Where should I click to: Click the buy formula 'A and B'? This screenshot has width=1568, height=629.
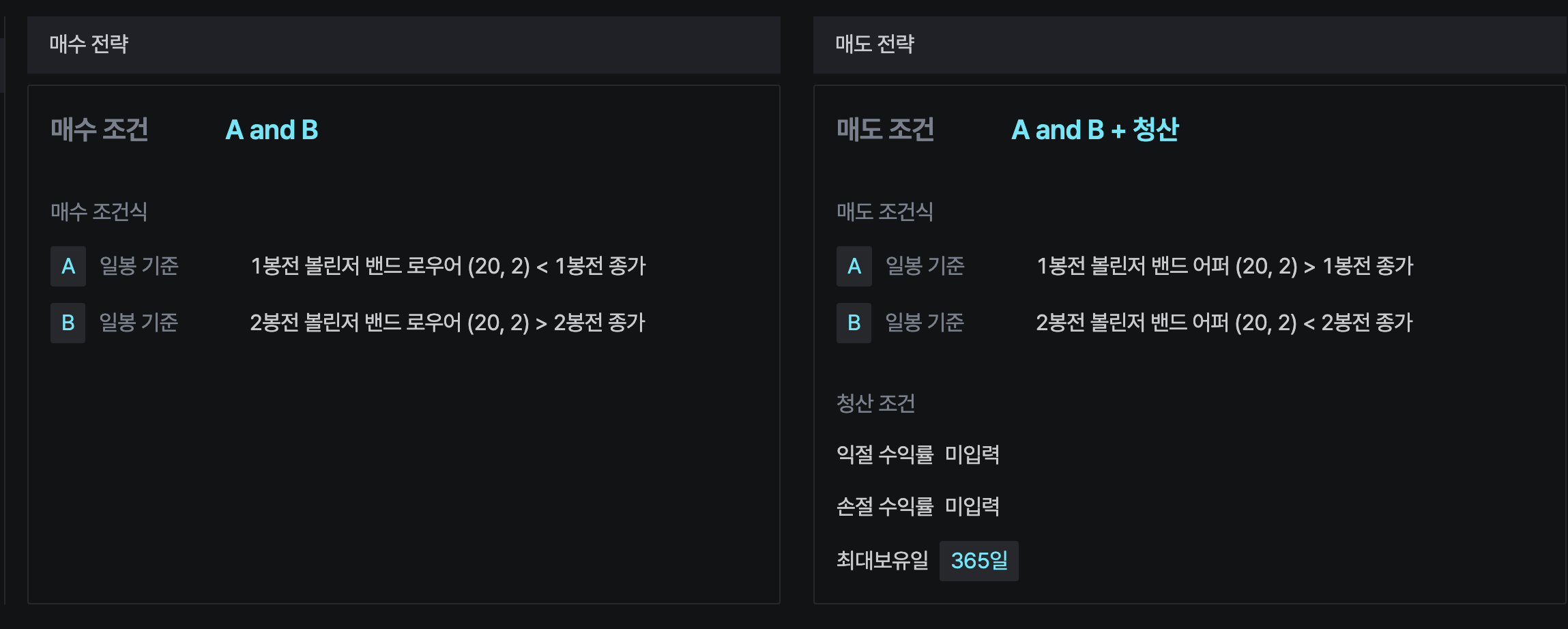pos(272,130)
